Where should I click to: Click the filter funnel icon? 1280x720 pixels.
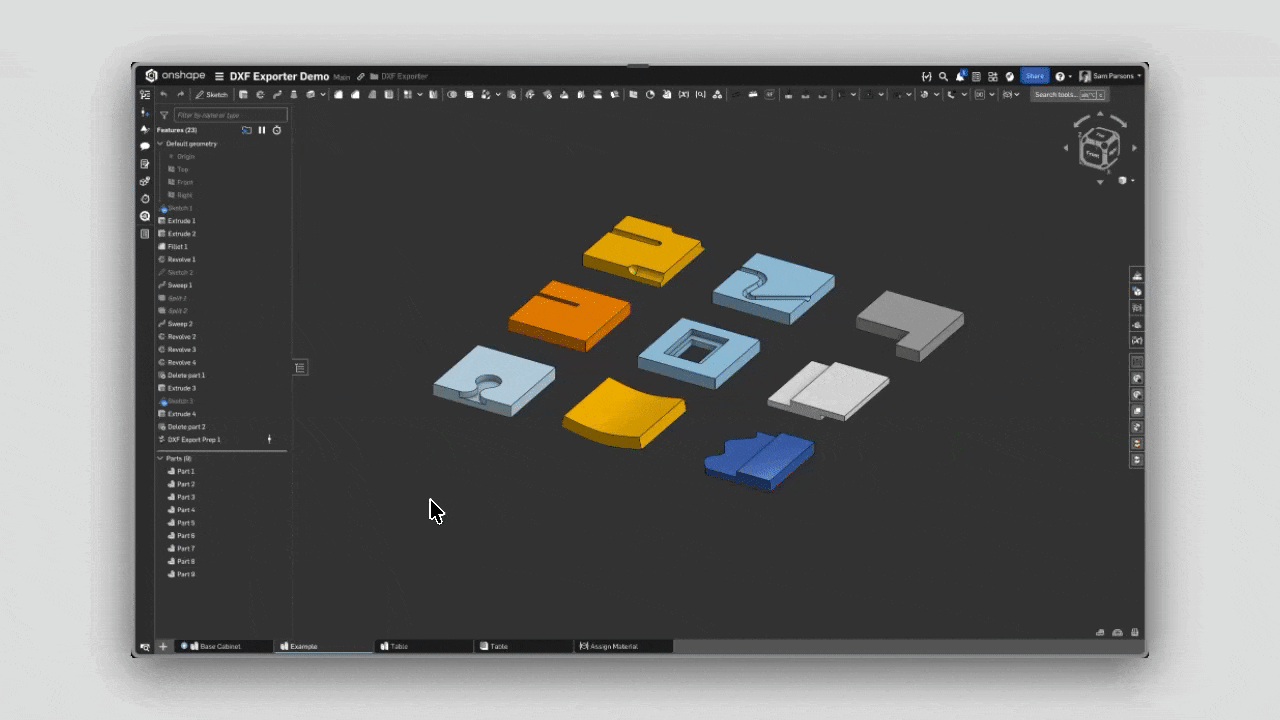coord(164,115)
